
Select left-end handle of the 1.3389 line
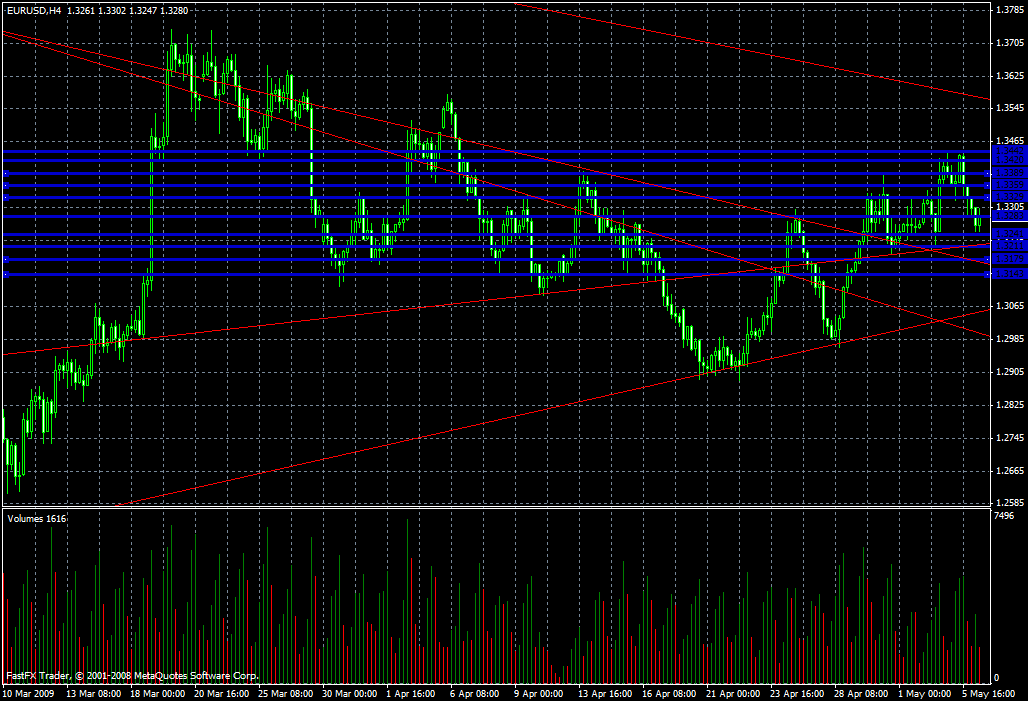(x=5, y=174)
